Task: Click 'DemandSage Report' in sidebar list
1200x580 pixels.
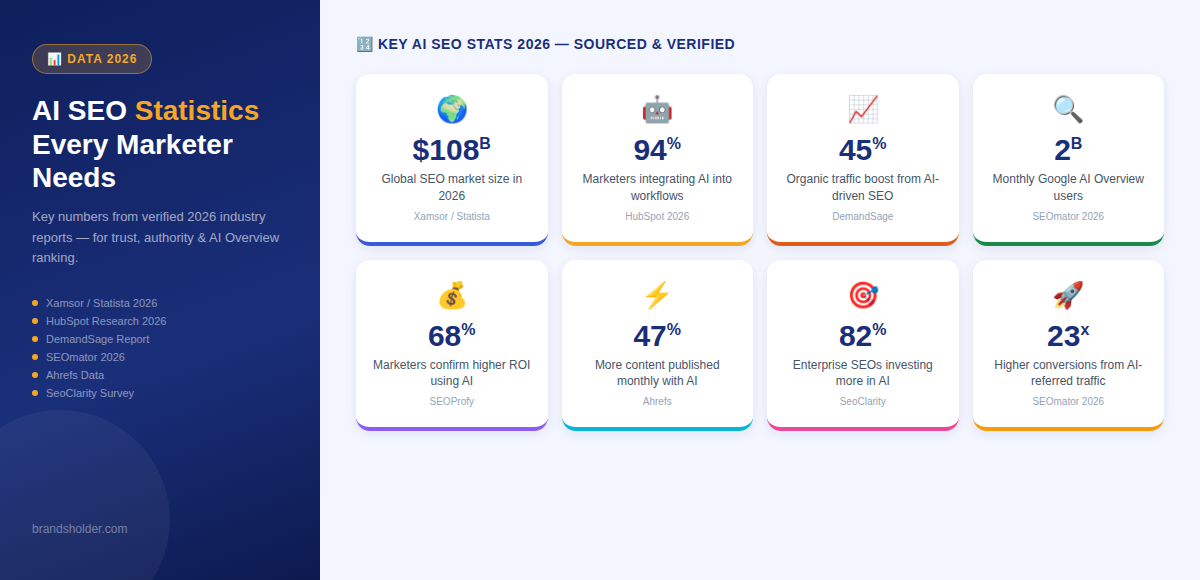Action: 98,339
